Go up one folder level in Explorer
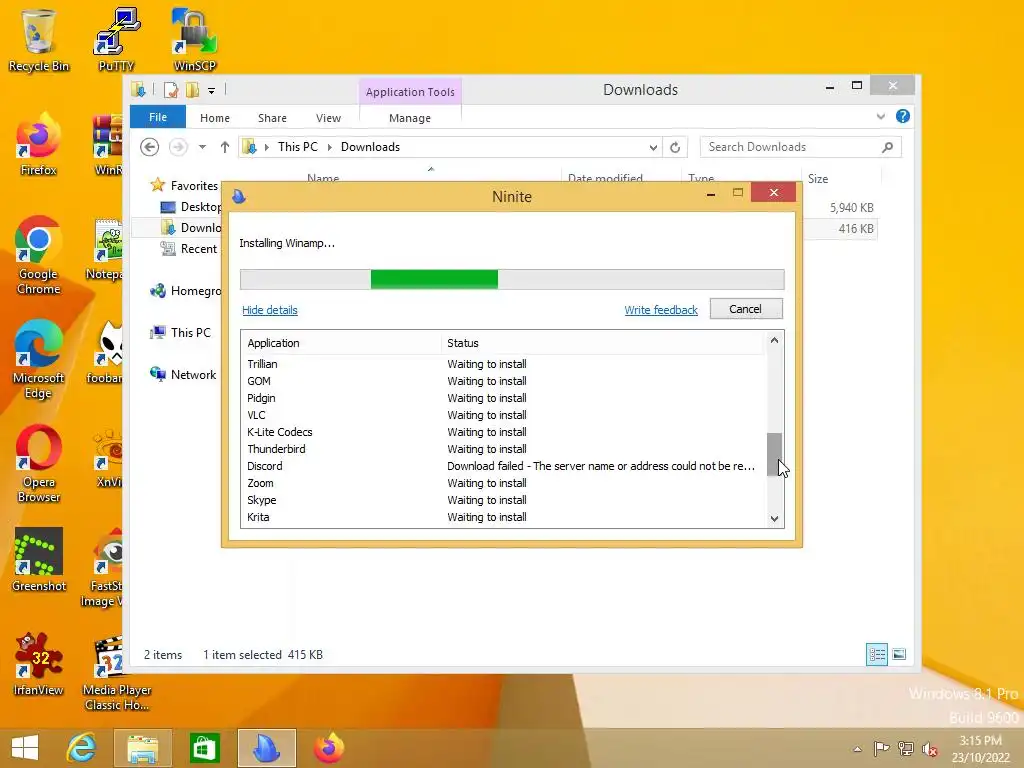Viewport: 1024px width, 768px height. click(x=225, y=148)
